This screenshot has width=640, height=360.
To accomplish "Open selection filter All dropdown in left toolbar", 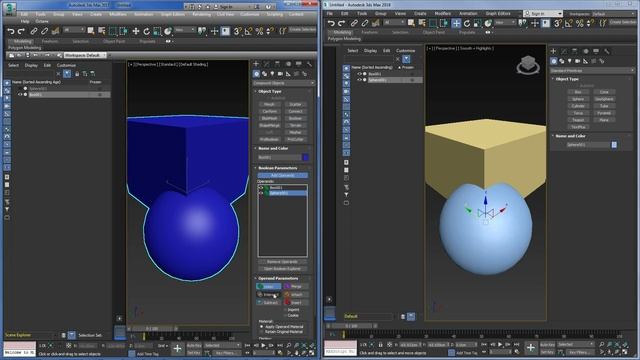I will [74, 30].
